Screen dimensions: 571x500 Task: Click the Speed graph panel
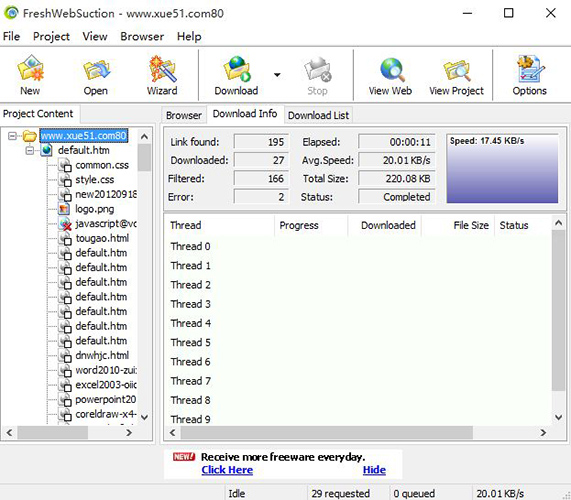502,169
